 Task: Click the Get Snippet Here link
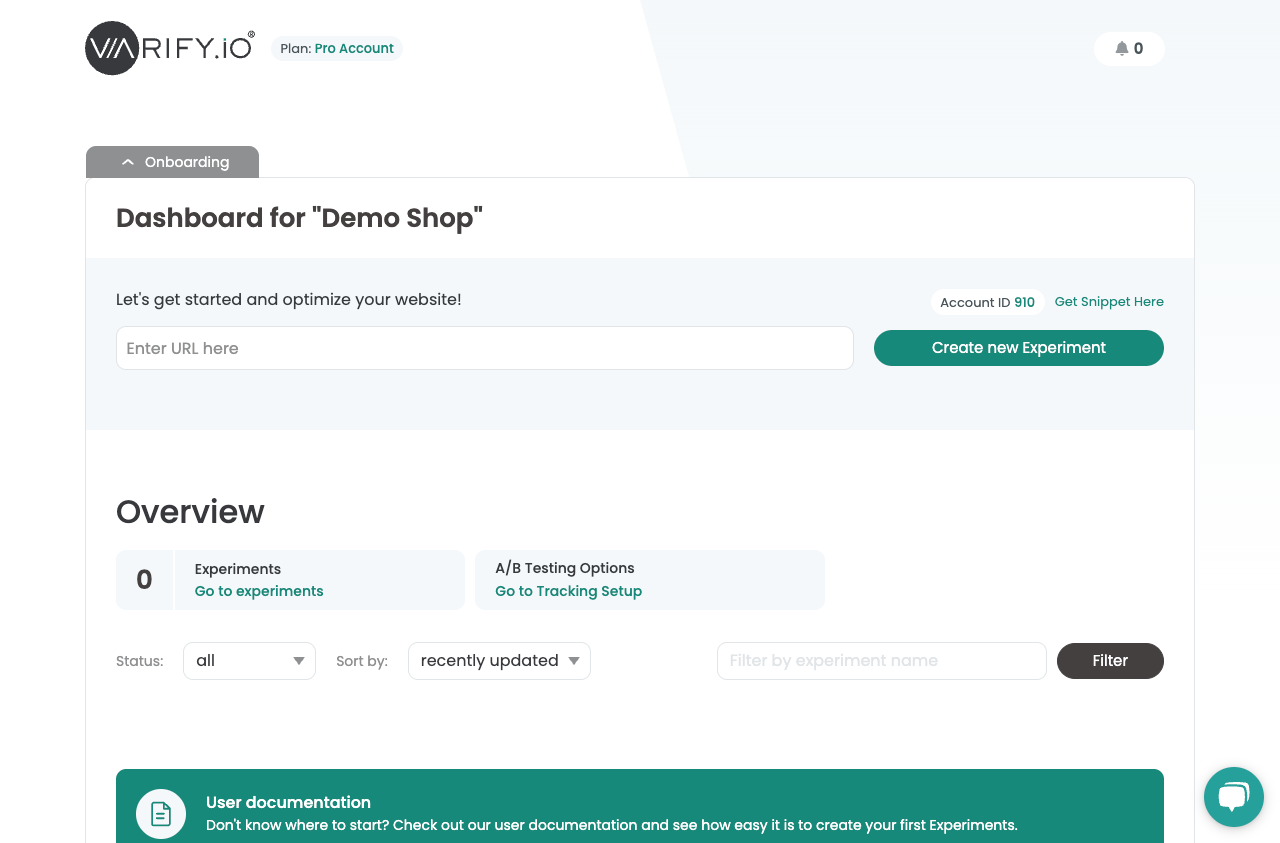point(1109,302)
